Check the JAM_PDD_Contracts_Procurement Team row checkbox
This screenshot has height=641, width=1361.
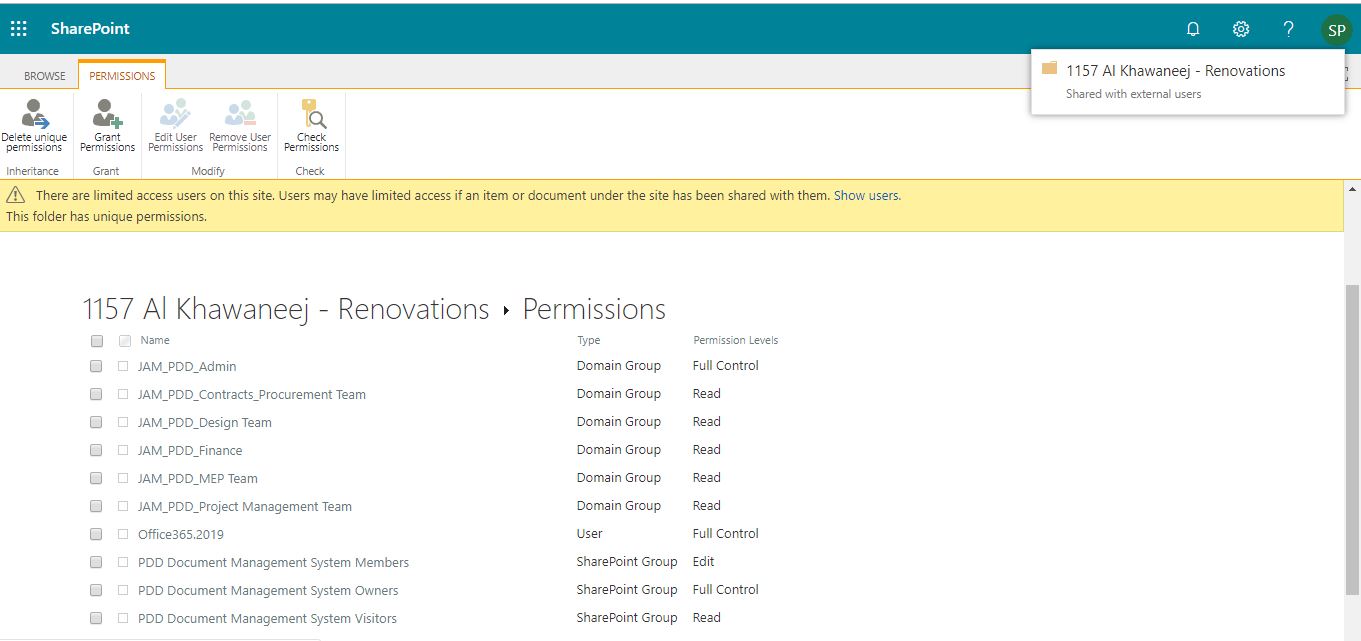[x=96, y=394]
